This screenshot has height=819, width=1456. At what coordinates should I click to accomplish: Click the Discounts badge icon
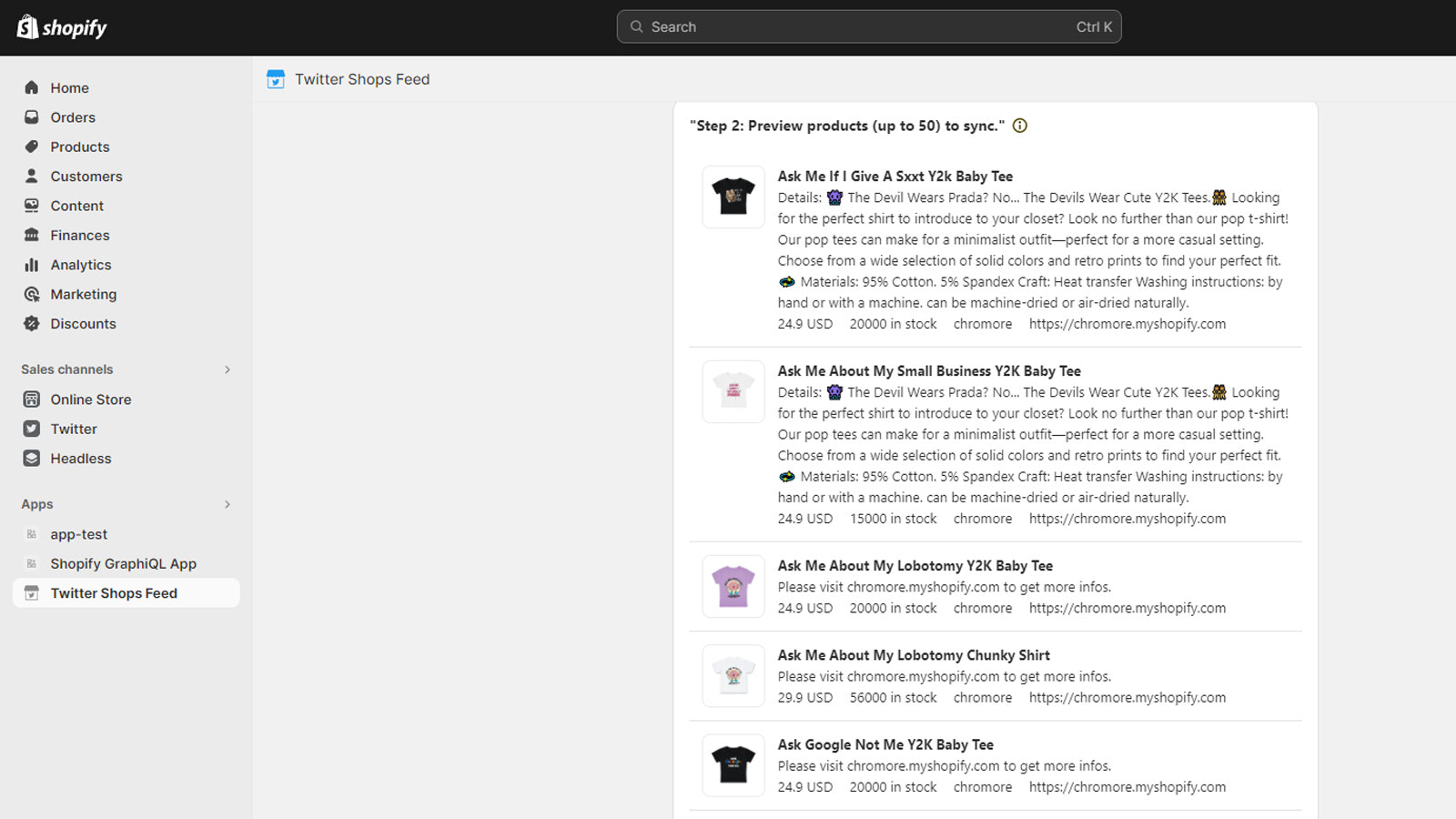click(x=32, y=323)
